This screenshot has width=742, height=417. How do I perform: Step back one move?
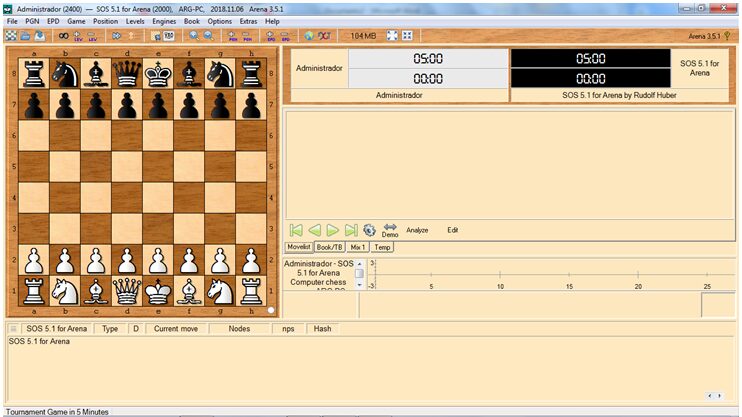314,231
